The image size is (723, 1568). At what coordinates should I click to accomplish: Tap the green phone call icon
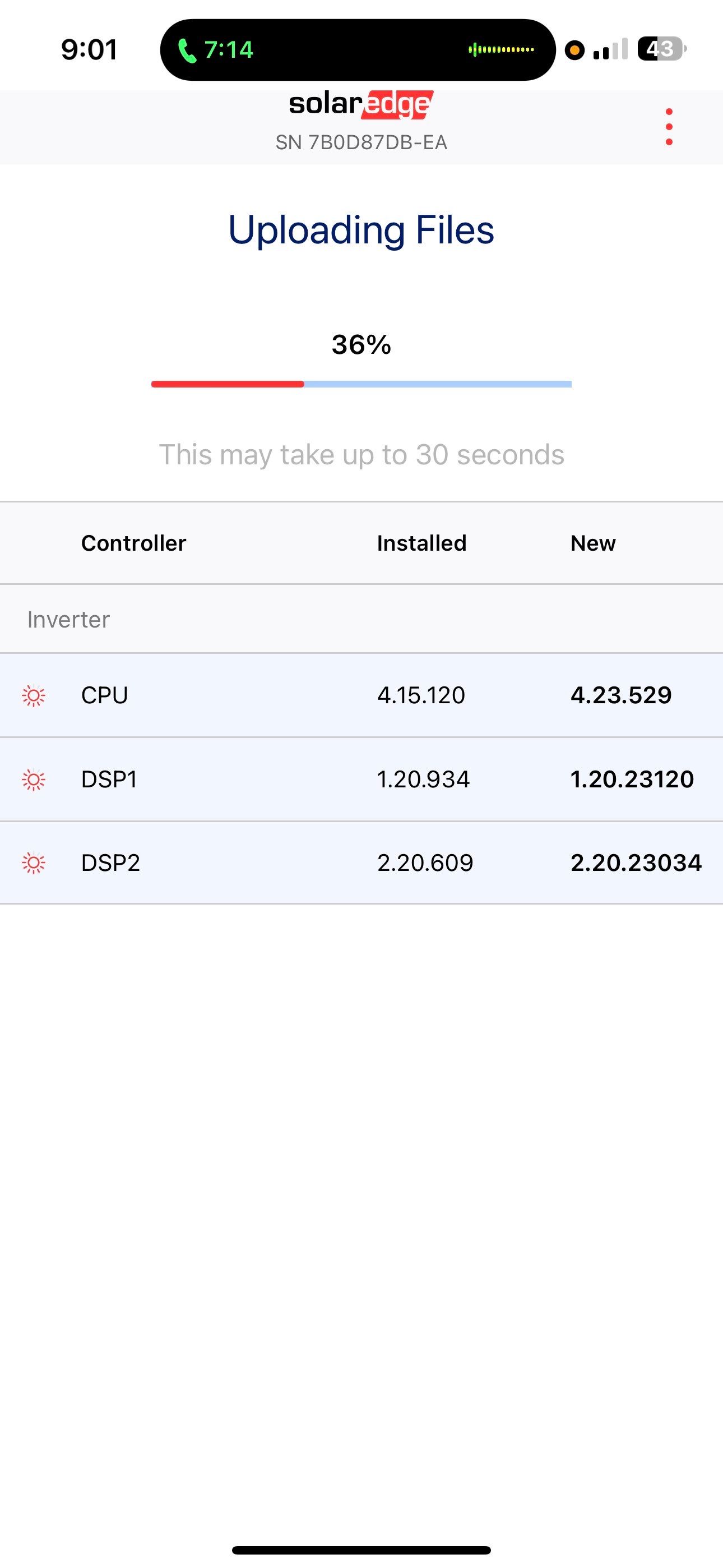click(x=187, y=50)
